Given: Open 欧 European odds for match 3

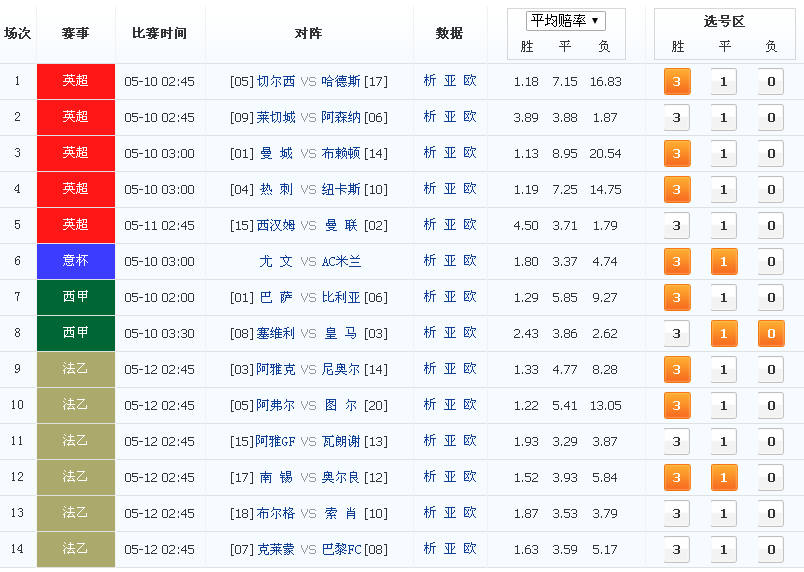Looking at the screenshot, I should pos(470,153).
